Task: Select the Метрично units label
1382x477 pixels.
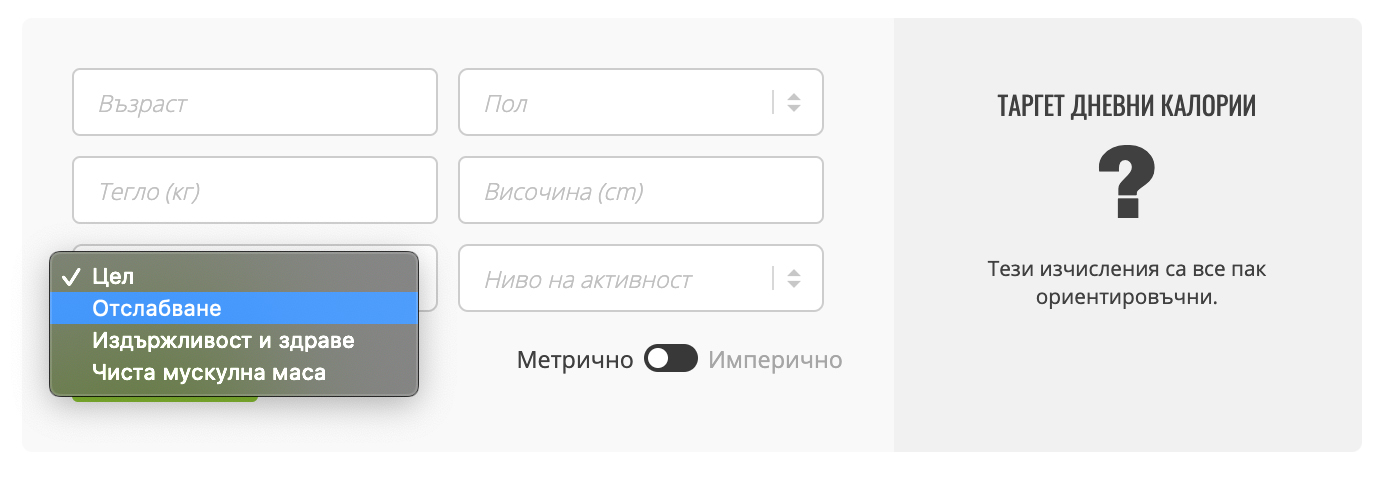Action: [x=575, y=359]
